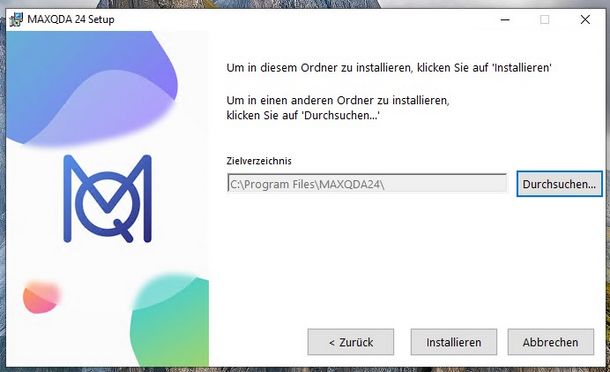Click the 'klicken Sie auf Durchsuchen...' text line
This screenshot has height=372, width=610.
point(303,116)
